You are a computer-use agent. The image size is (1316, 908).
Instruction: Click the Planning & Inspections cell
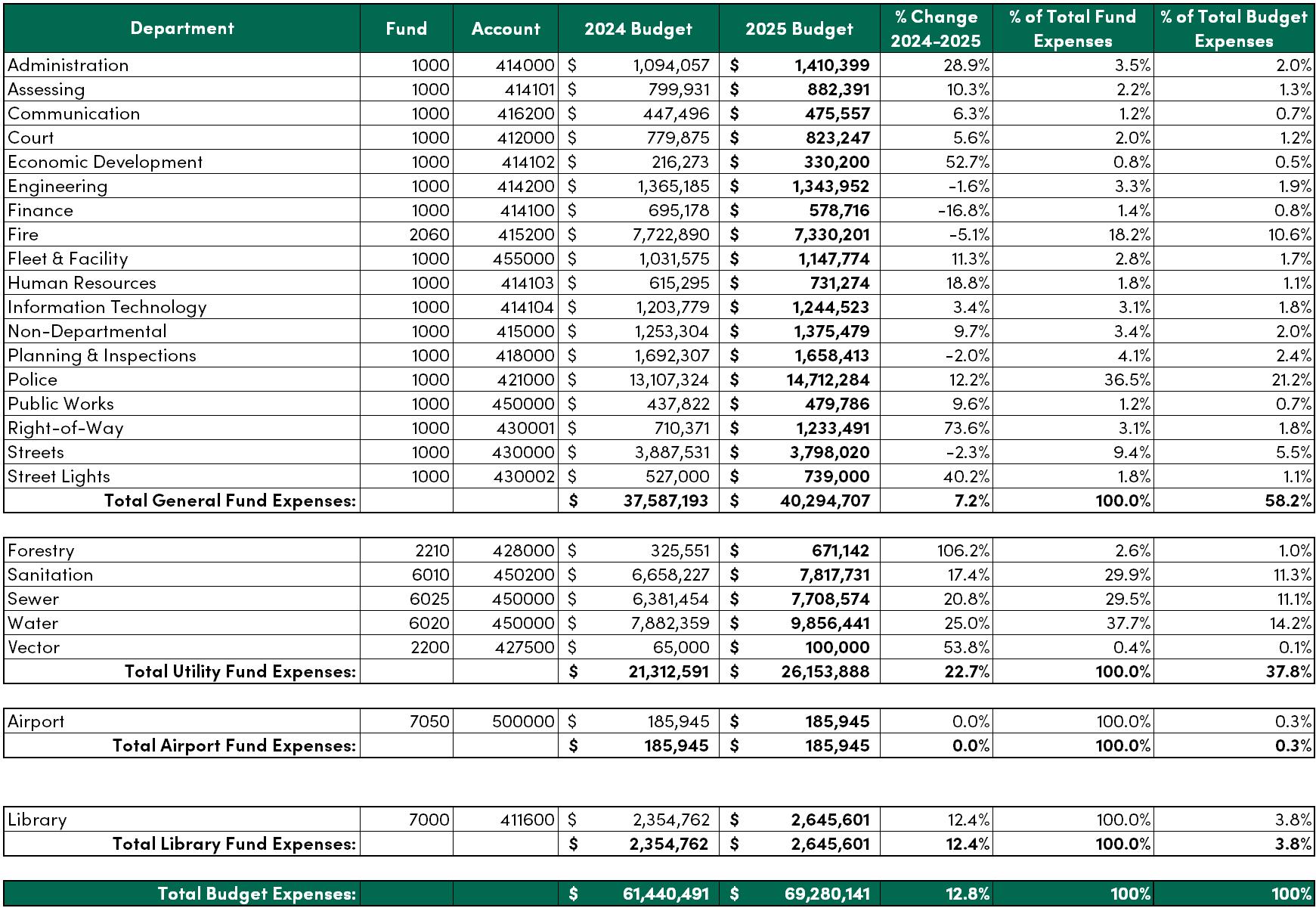(182, 355)
